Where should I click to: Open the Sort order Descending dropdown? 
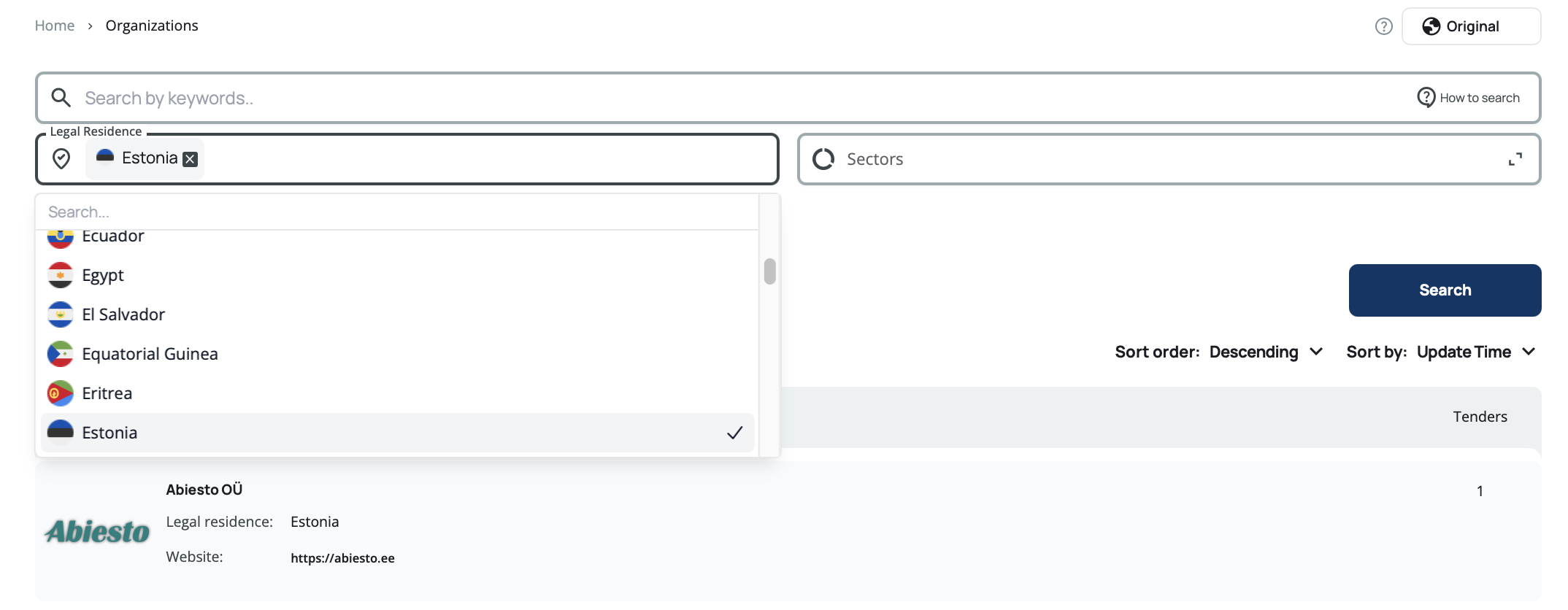[x=1265, y=352]
